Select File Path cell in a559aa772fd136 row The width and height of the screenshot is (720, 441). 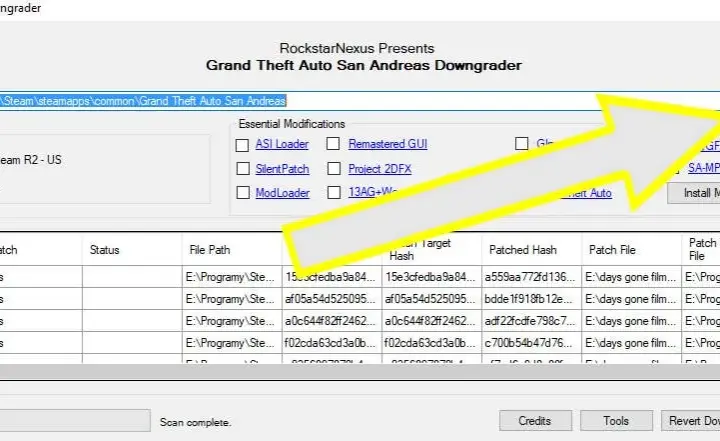point(232,277)
